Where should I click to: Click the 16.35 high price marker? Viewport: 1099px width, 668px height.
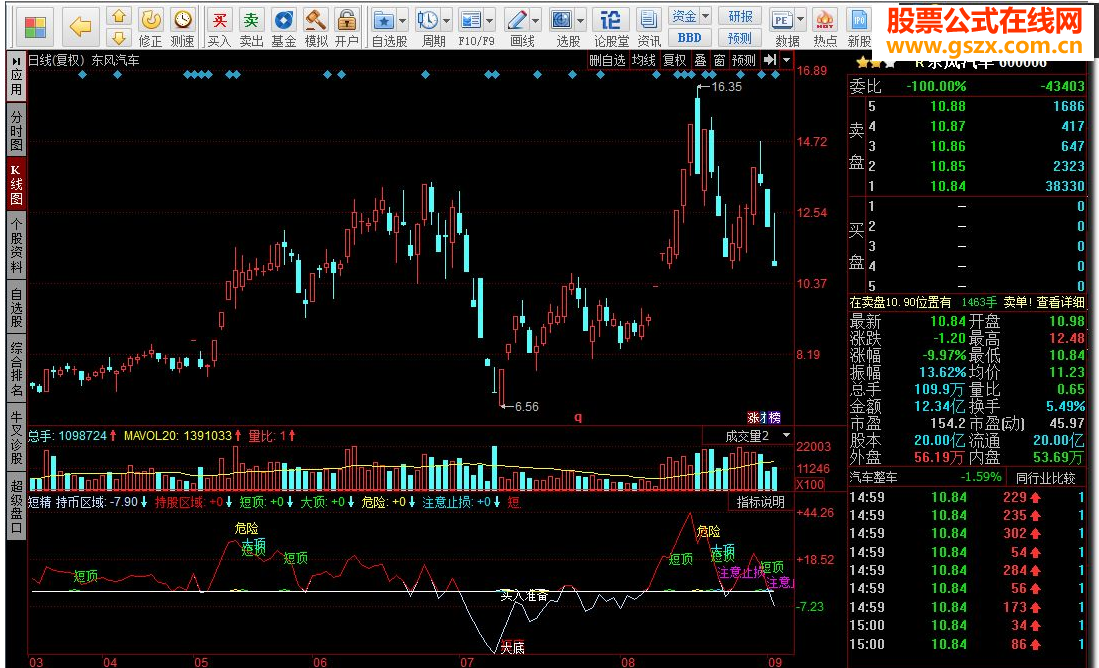[726, 87]
